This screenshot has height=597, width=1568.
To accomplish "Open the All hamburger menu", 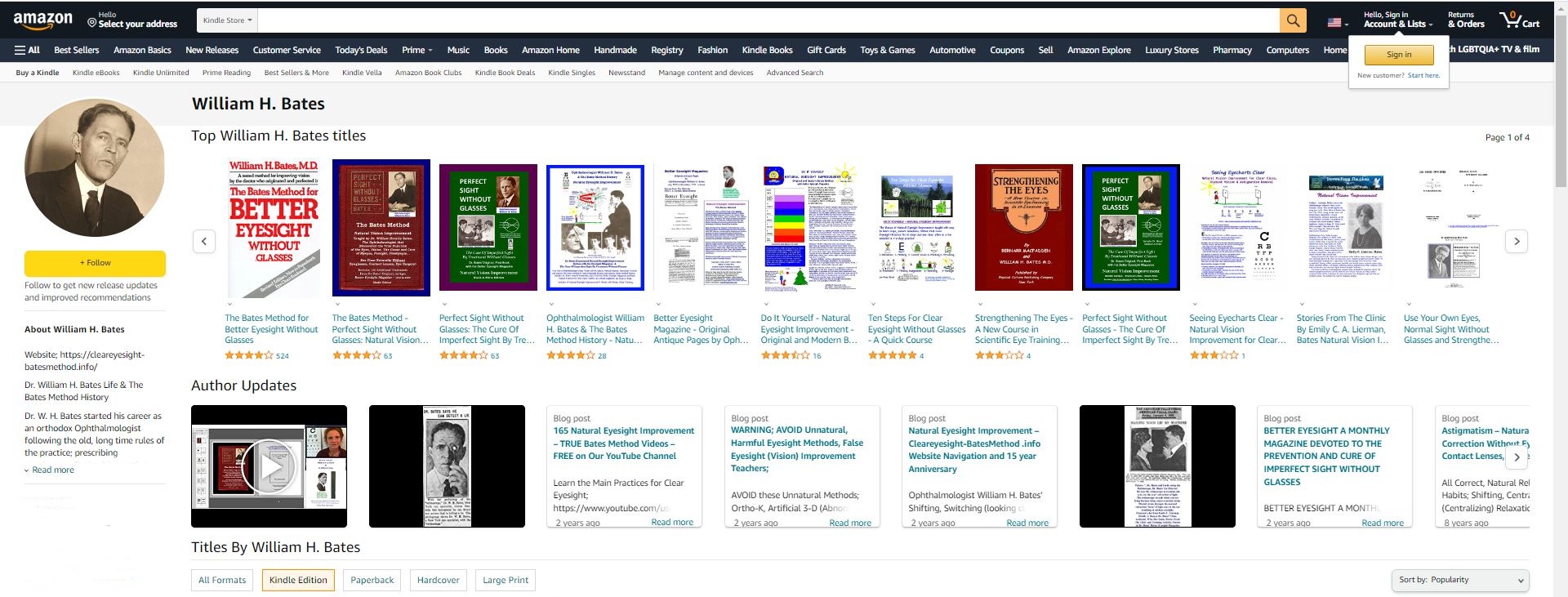I will coord(27,50).
